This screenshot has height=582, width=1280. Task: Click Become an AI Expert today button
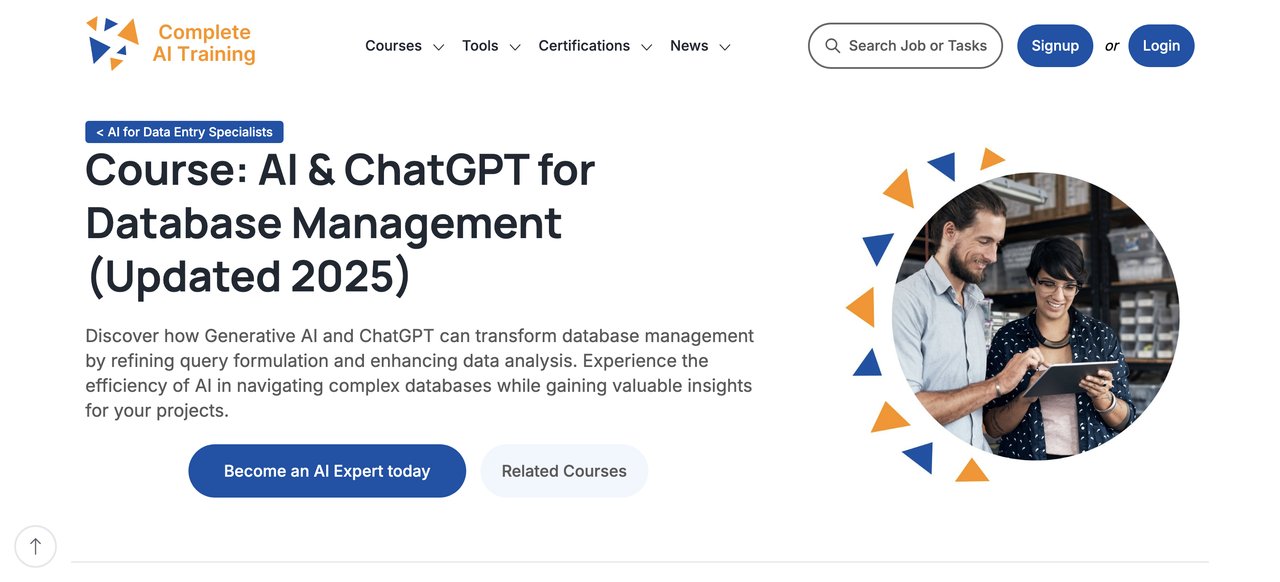[x=327, y=471]
